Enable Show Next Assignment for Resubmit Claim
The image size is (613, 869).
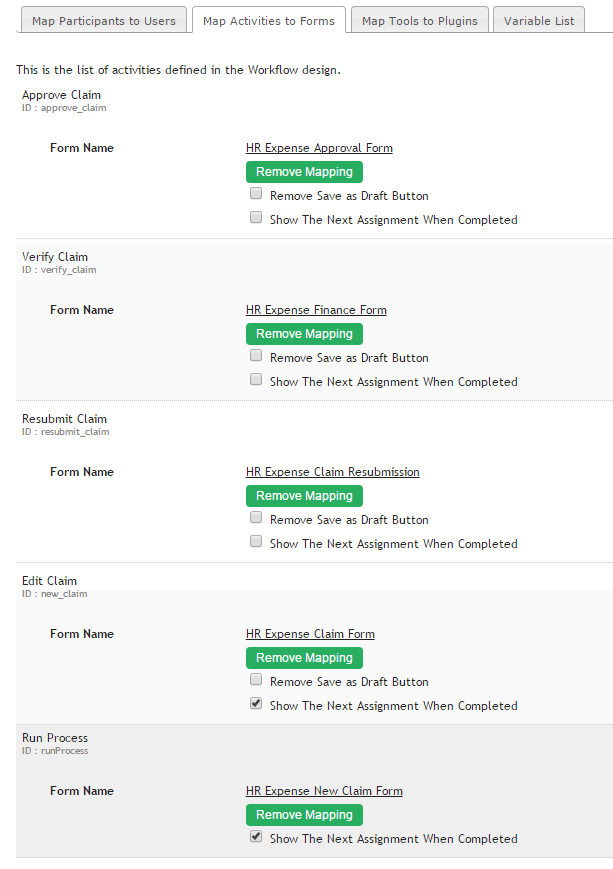pos(256,542)
